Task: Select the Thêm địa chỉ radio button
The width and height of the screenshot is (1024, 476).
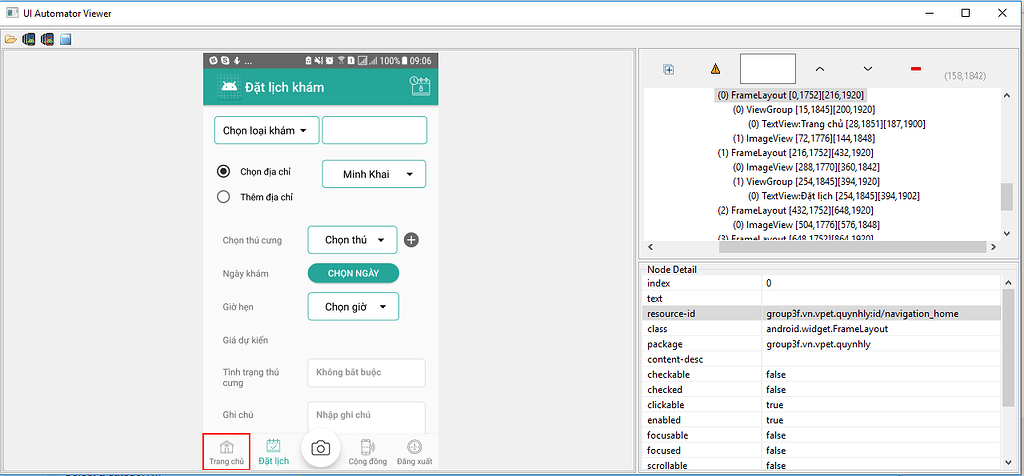Action: [224, 197]
